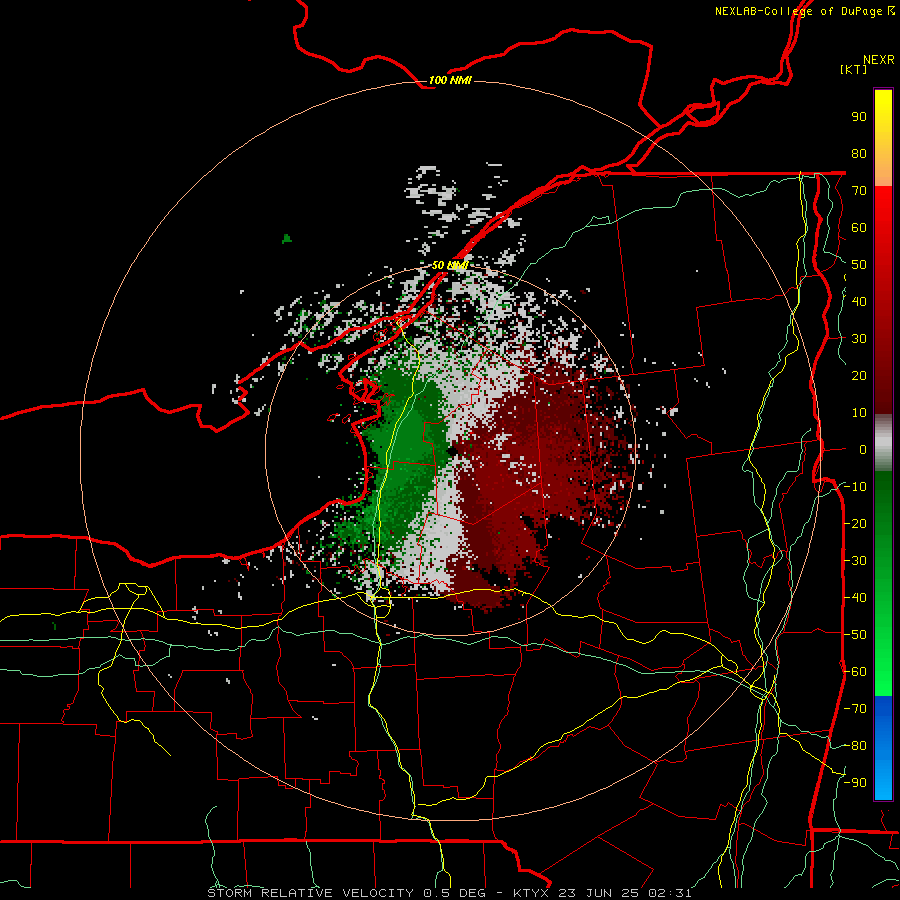
Task: Click the 70 scale value
Action: 859,191
